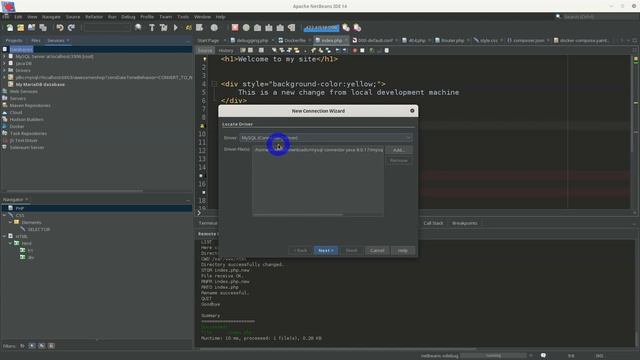Click the Docker icon in Services tree

click(5, 127)
